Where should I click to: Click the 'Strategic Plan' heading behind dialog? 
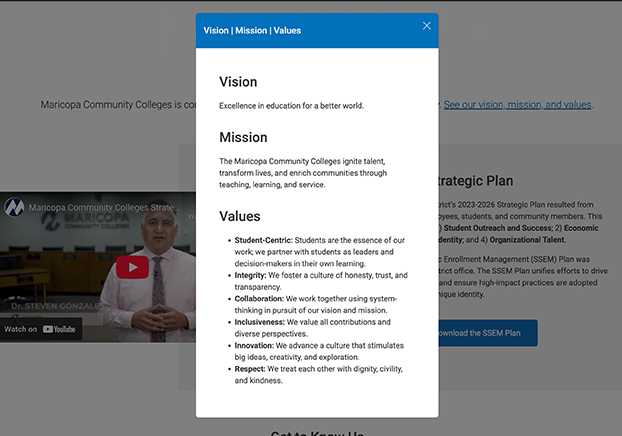coord(476,181)
